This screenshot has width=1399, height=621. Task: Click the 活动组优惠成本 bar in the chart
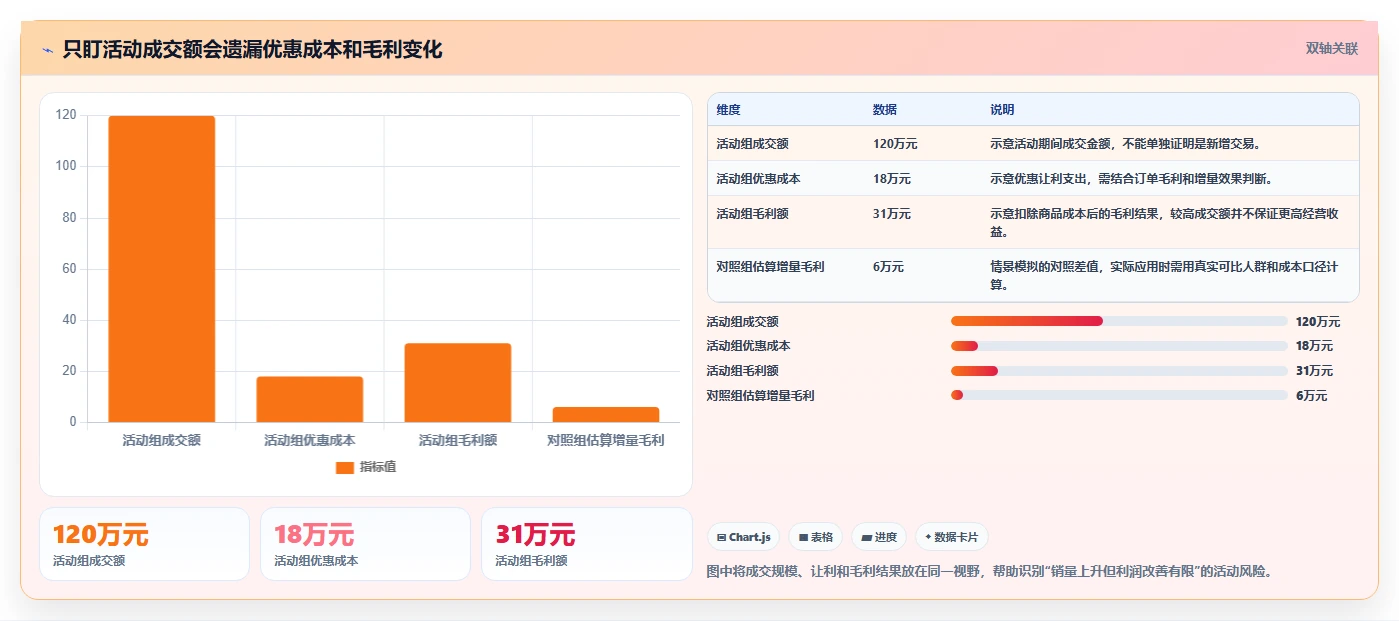pyautogui.click(x=310, y=399)
